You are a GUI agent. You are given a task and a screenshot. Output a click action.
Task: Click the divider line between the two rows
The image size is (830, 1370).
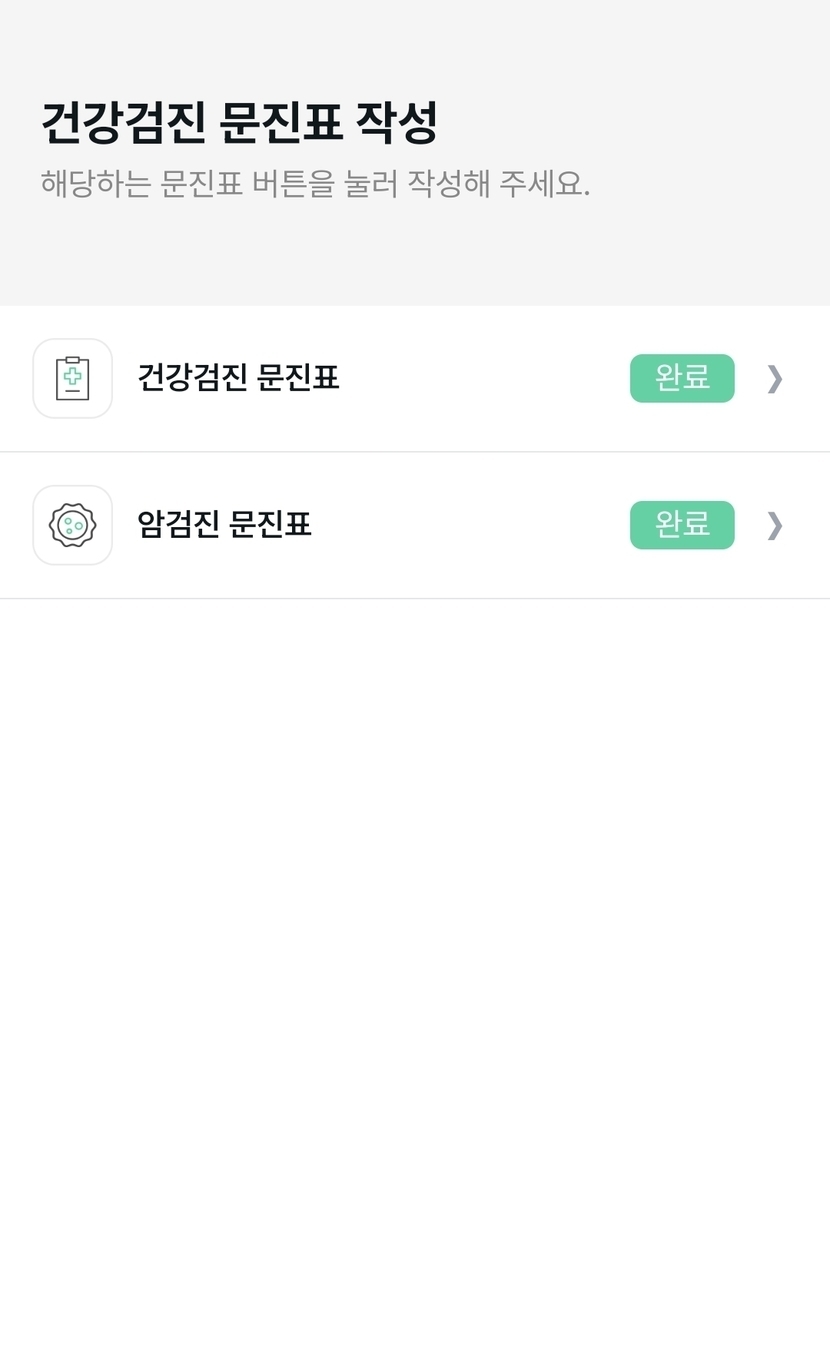415,452
